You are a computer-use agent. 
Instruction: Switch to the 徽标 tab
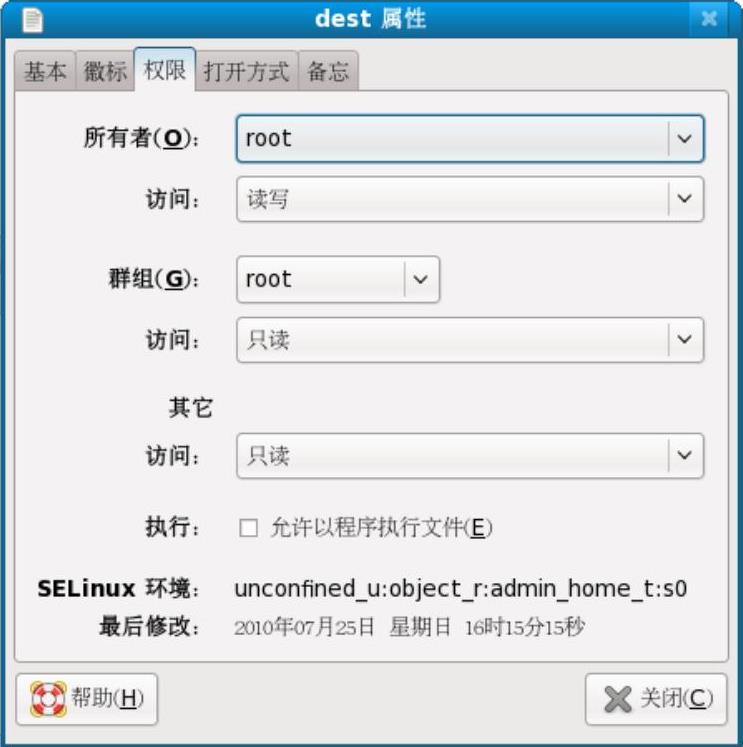tap(105, 71)
